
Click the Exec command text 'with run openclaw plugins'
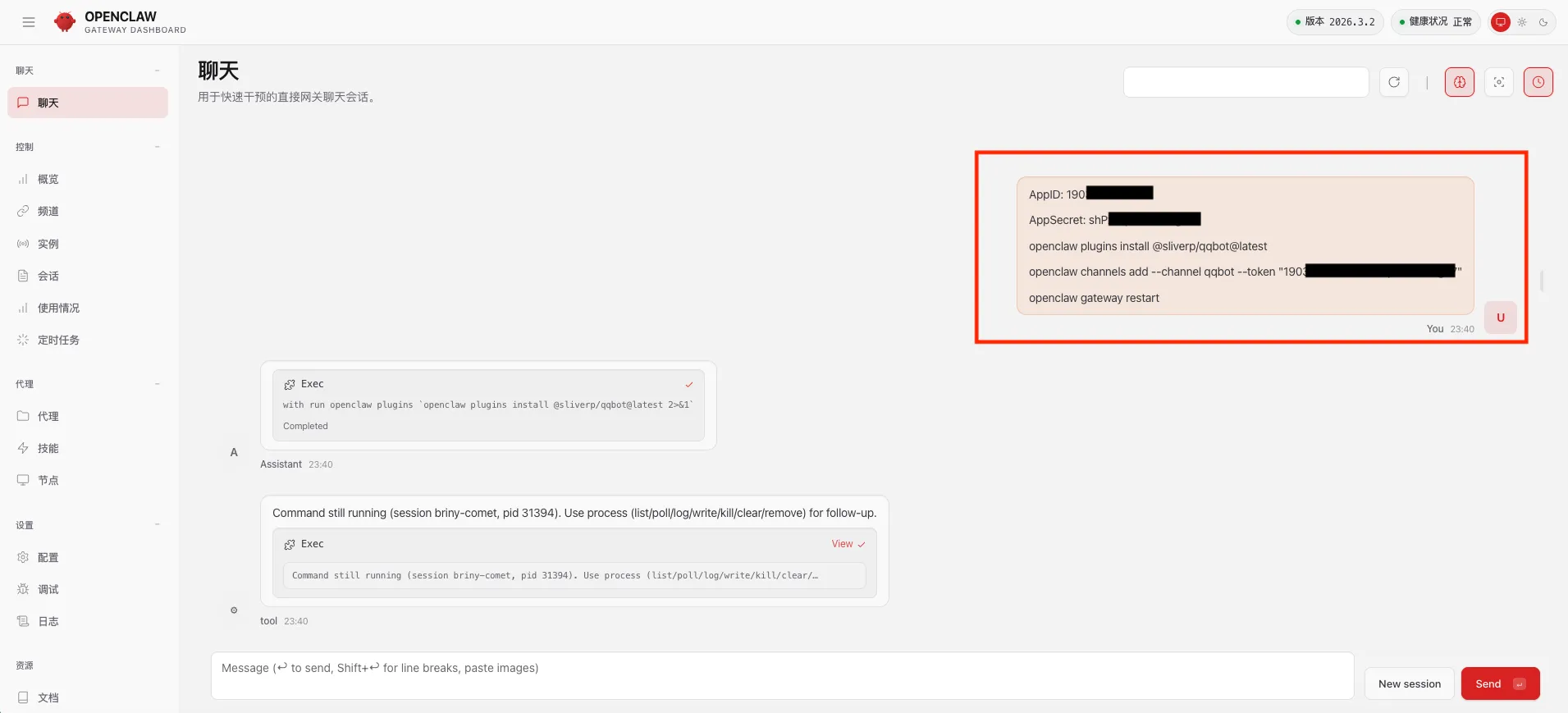[x=488, y=404]
